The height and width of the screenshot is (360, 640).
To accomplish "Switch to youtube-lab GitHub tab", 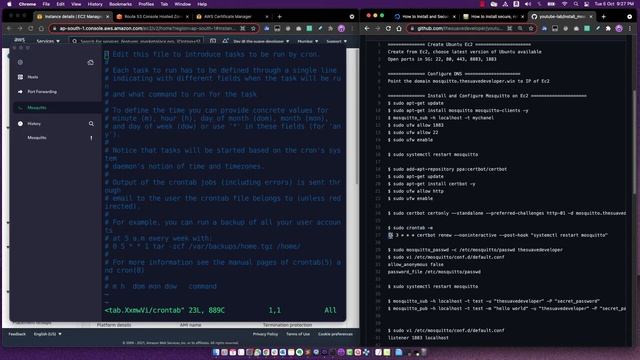I will (x=562, y=17).
